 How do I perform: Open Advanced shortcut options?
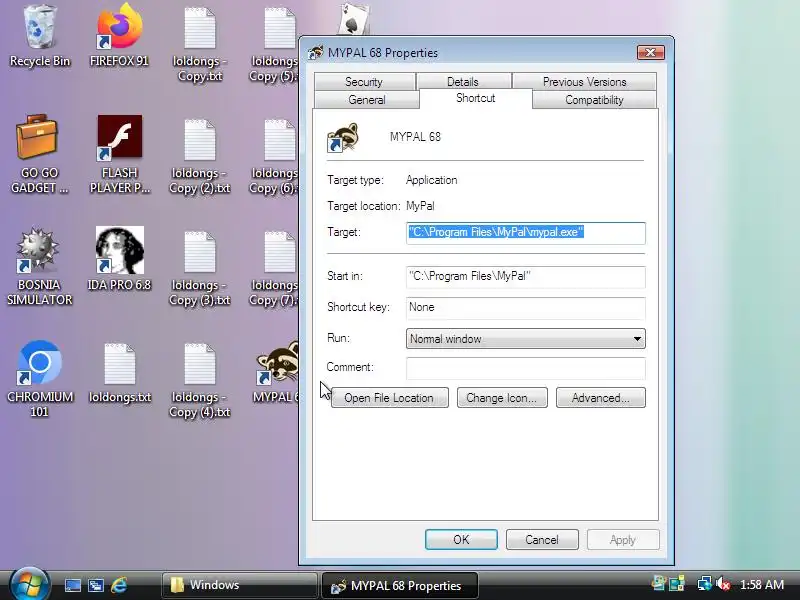601,398
